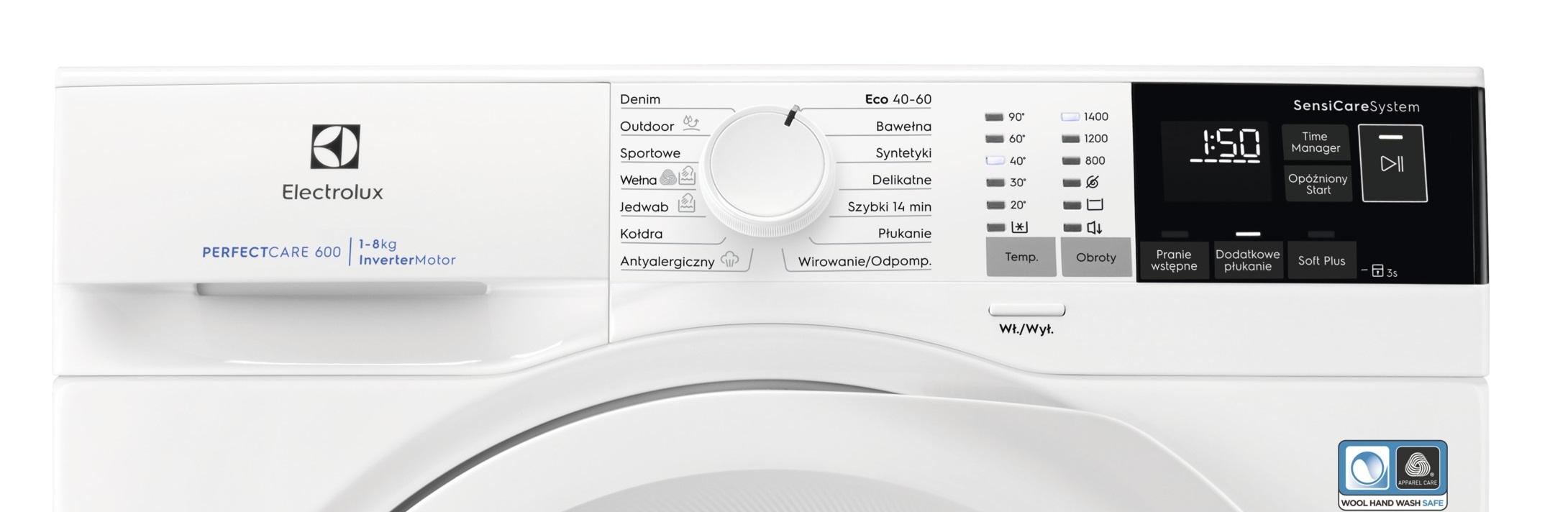Tap the Time Manager button
This screenshot has height=512, width=1568.
coord(1315,142)
